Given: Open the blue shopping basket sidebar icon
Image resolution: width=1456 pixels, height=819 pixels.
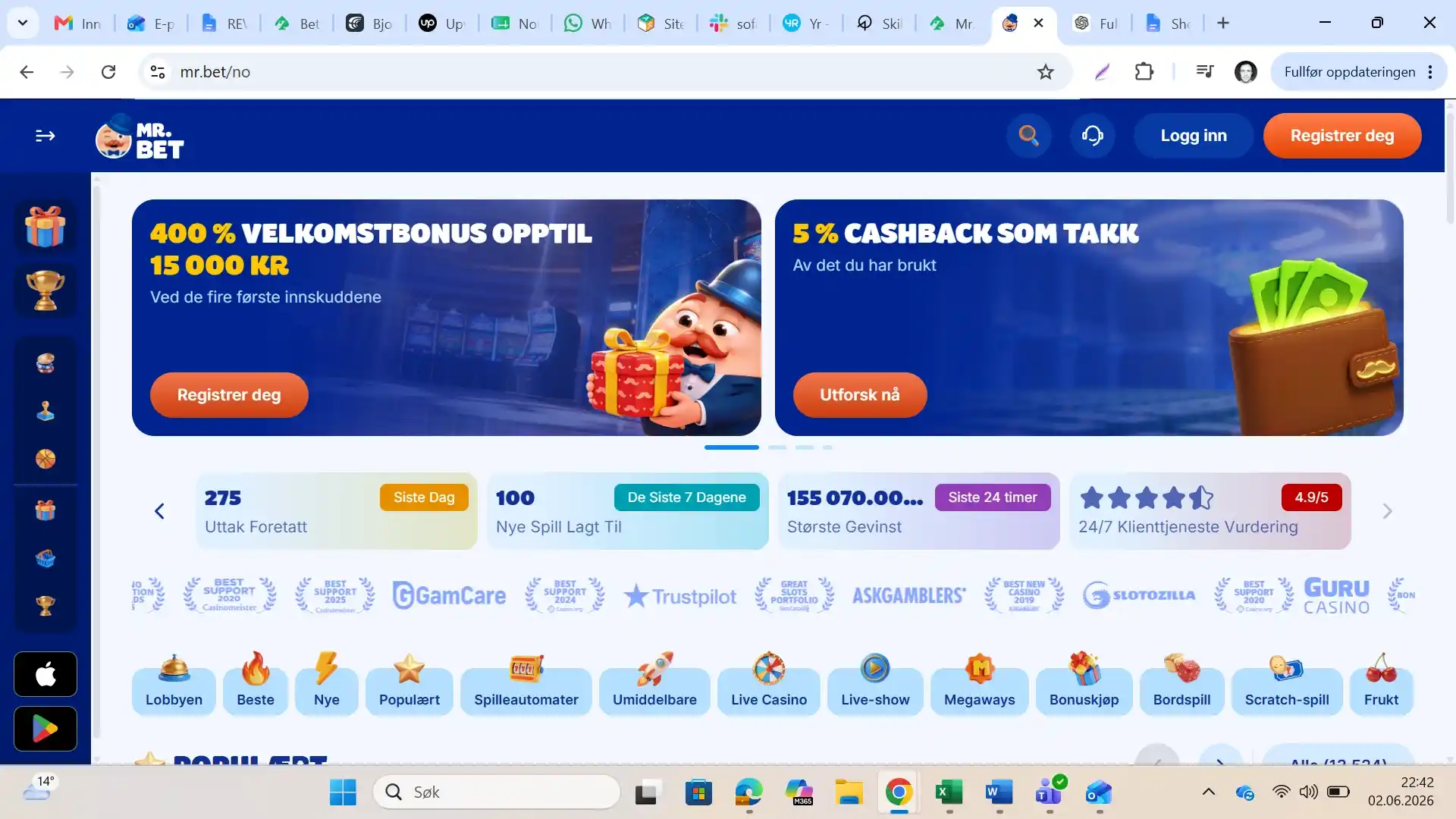Looking at the screenshot, I should point(45,558).
